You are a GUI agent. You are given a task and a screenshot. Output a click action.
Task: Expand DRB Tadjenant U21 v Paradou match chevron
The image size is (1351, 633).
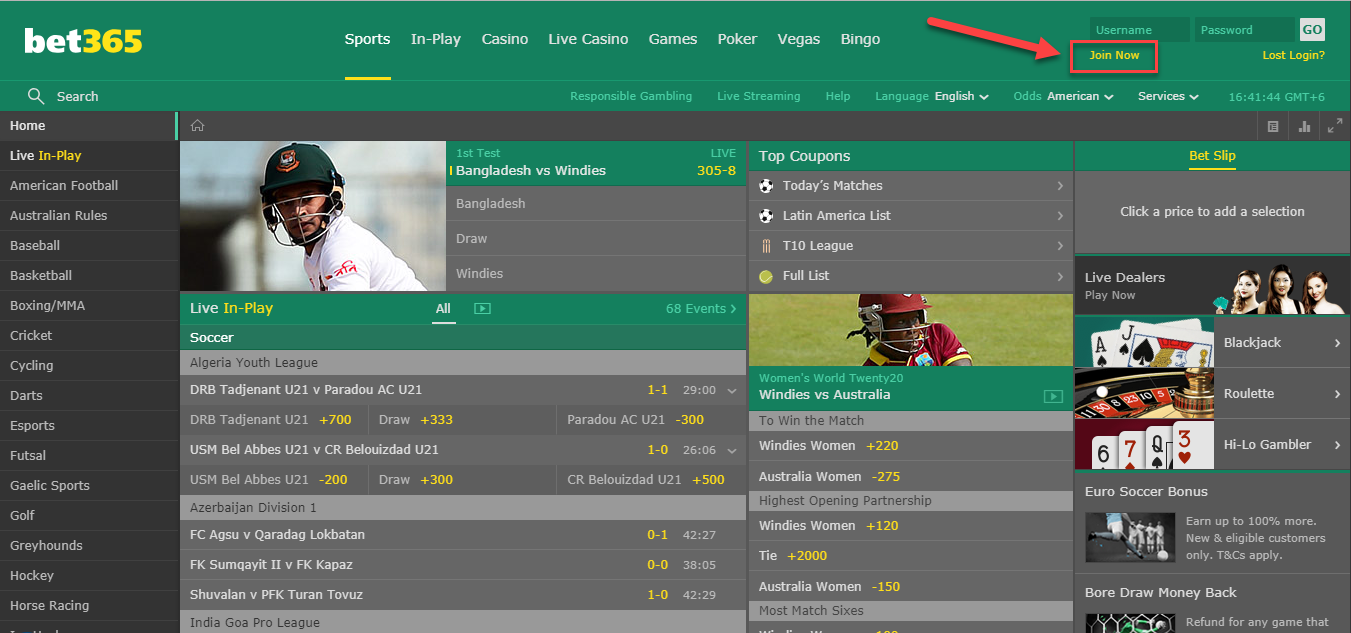[x=732, y=391]
